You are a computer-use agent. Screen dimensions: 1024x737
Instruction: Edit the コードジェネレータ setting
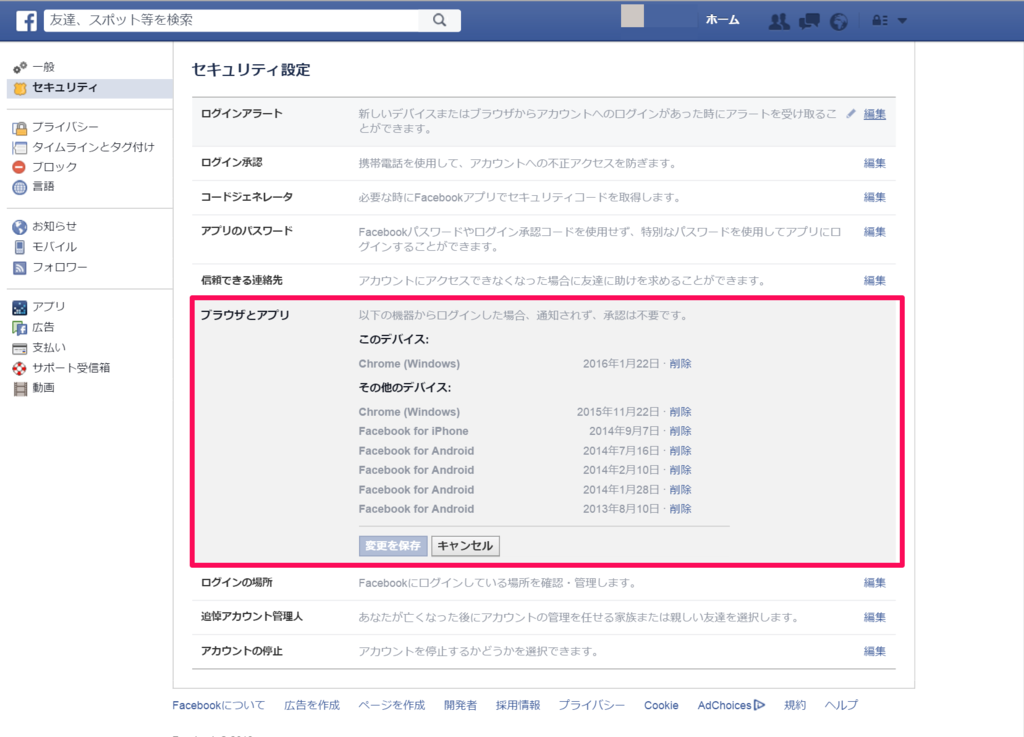click(x=874, y=197)
